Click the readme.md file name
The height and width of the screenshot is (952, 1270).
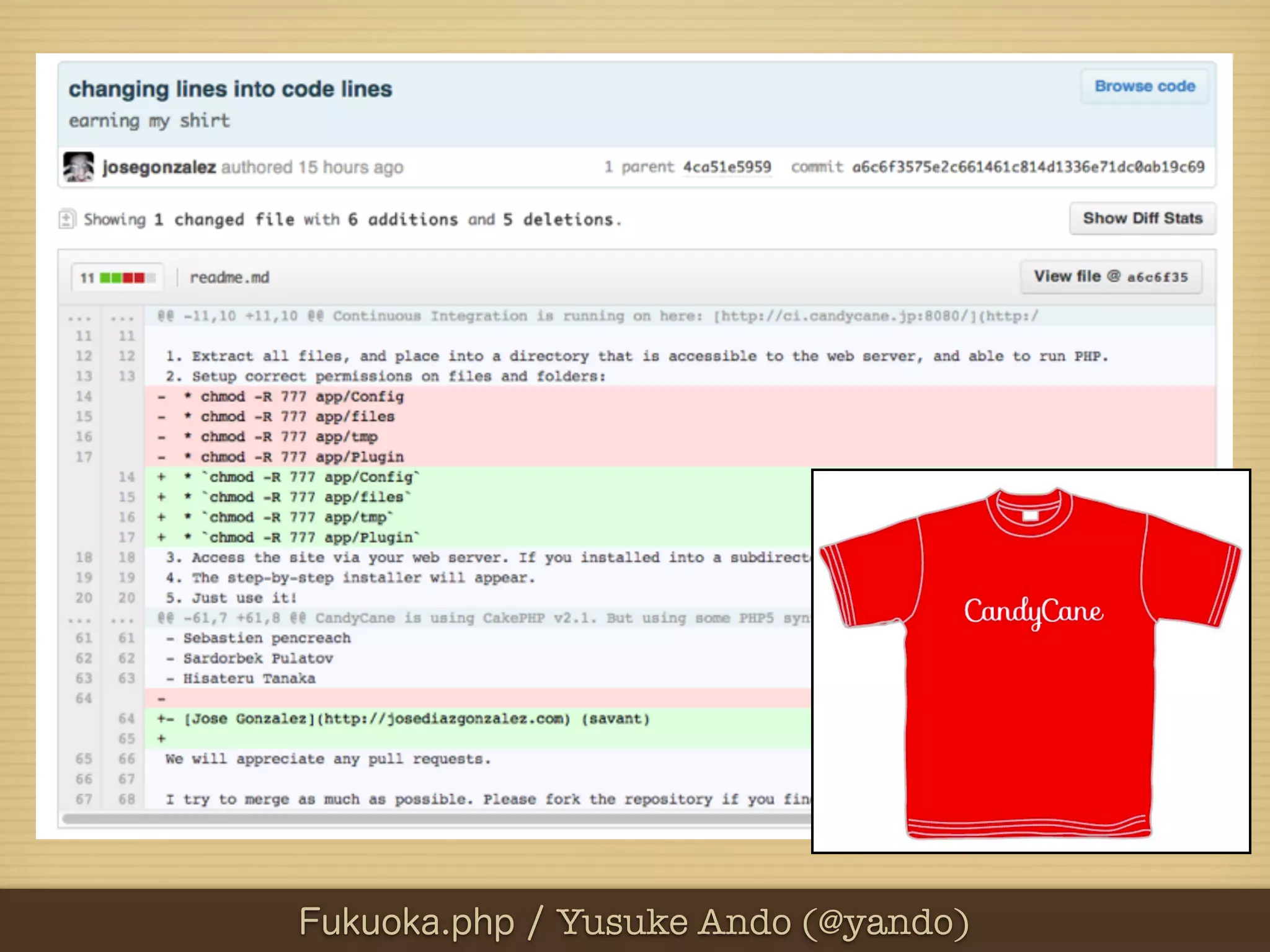coord(229,278)
